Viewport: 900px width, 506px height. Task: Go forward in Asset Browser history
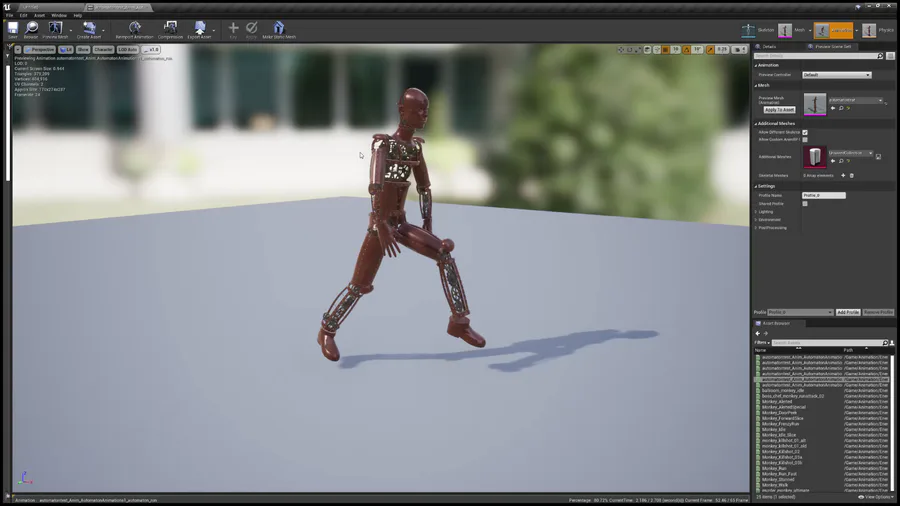(x=766, y=333)
